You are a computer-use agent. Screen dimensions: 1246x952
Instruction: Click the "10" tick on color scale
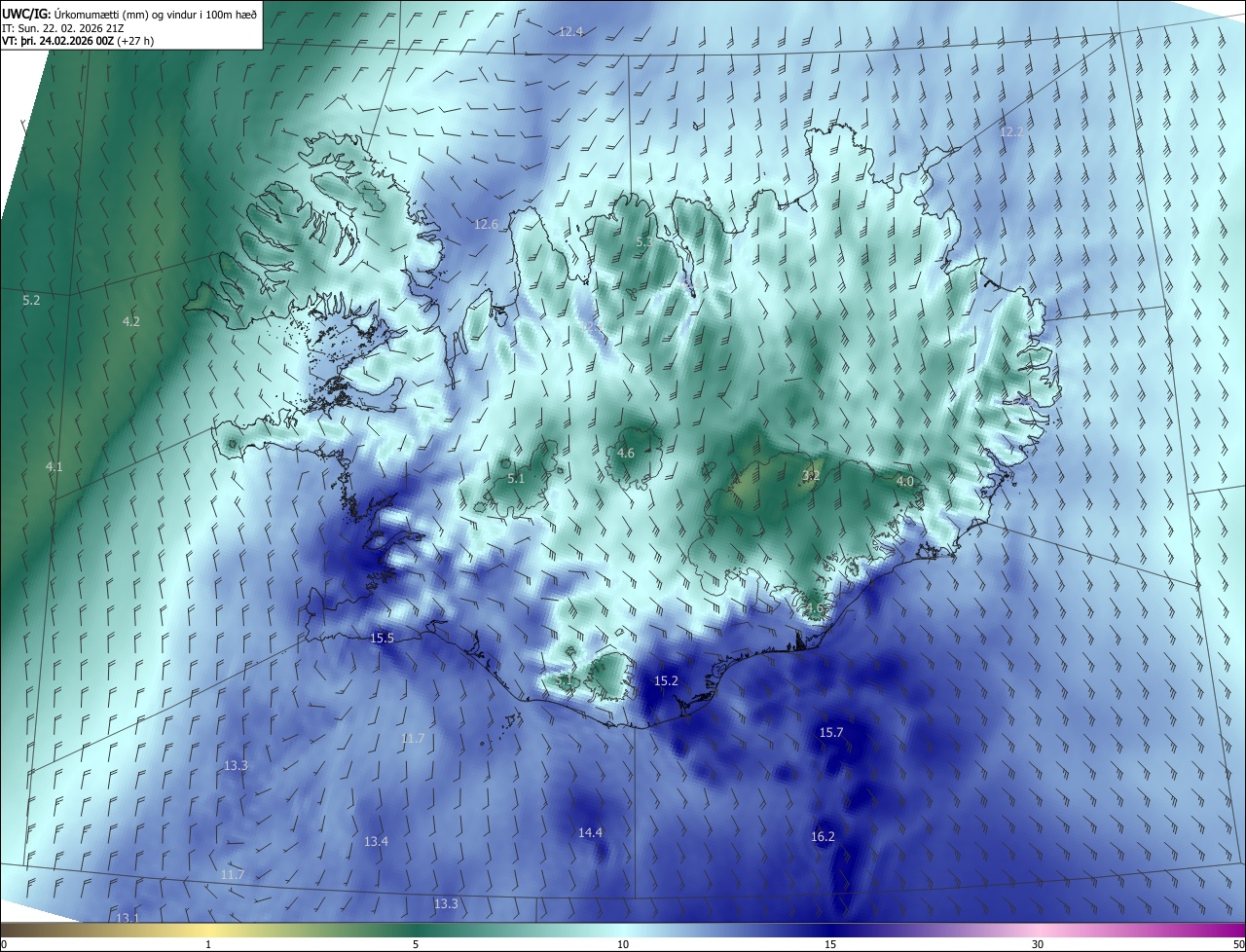coord(623,944)
